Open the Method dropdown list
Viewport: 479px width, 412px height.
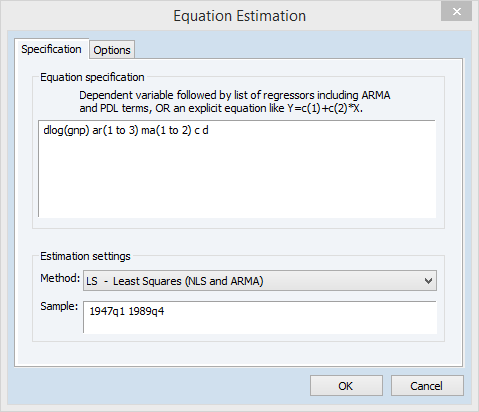pos(260,281)
